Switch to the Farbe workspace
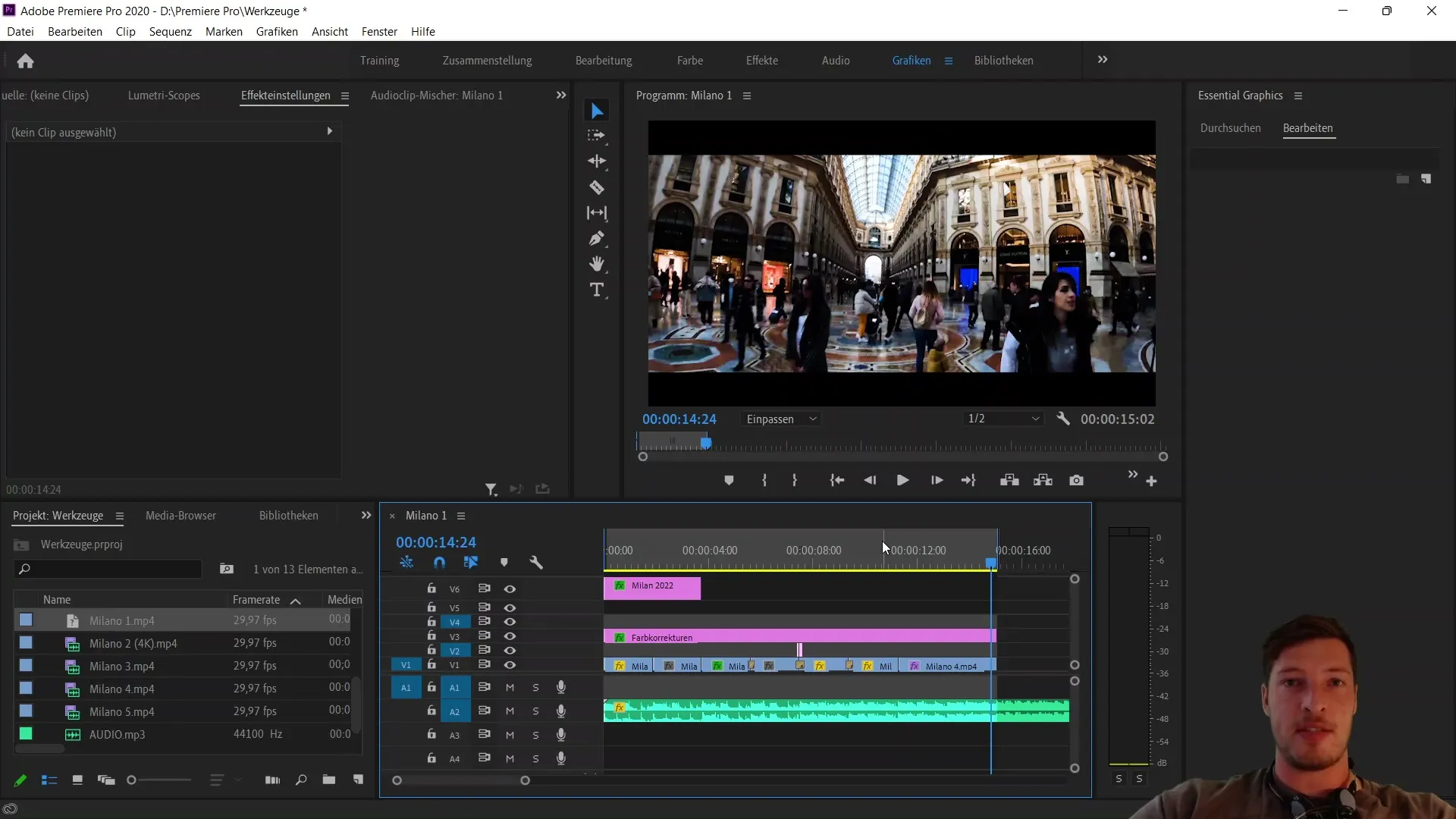 tap(690, 61)
